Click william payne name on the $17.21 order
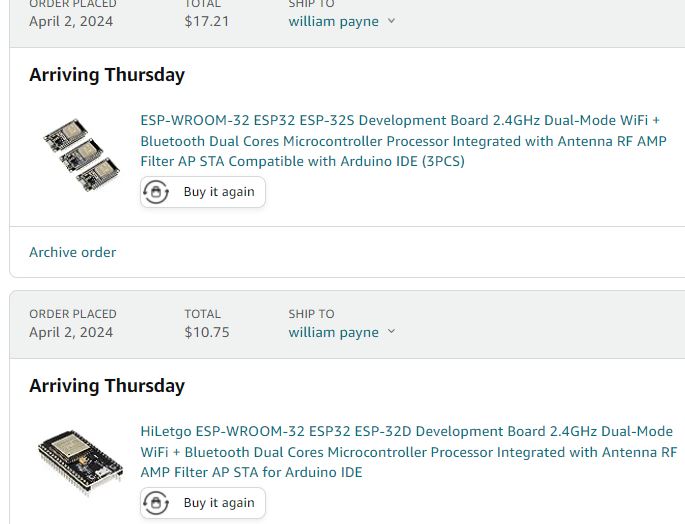This screenshot has height=524, width=685. pyautogui.click(x=333, y=21)
